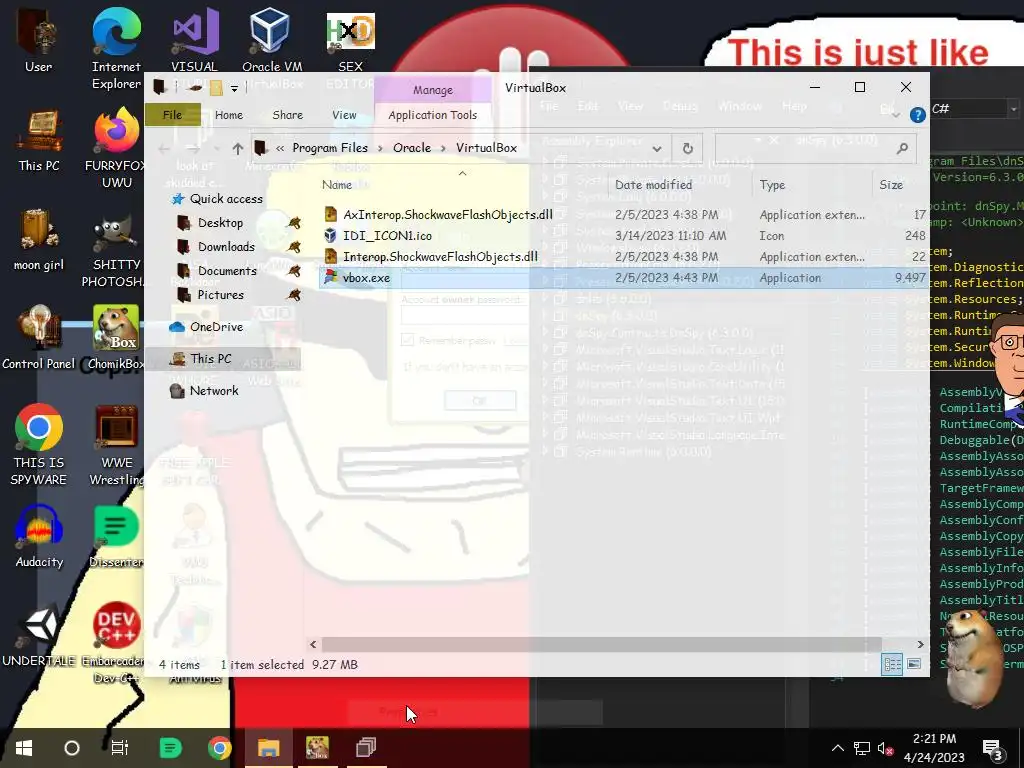The image size is (1024, 768).
Task: Select Network in navigation pane
Action: click(x=214, y=391)
